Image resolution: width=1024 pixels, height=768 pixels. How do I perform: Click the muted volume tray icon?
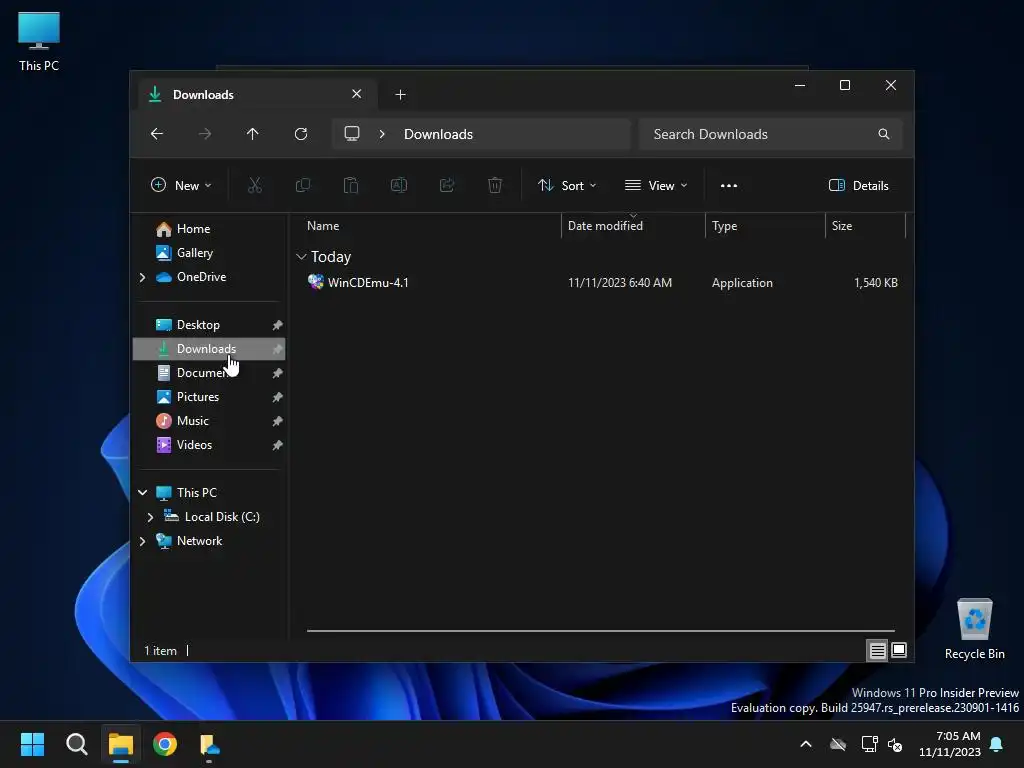pyautogui.click(x=895, y=744)
